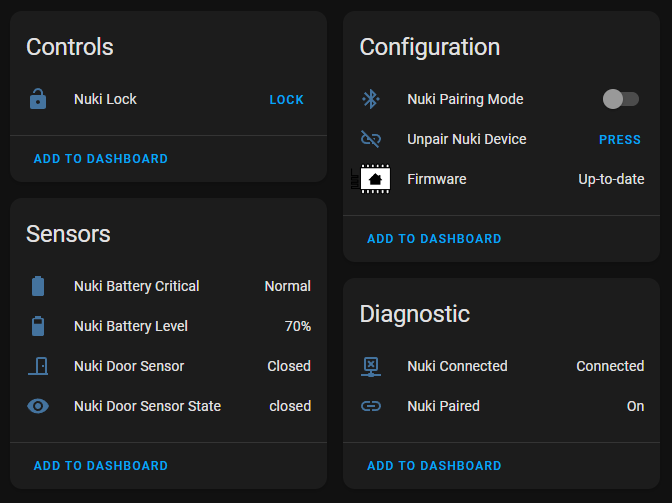Click the Controls card heading

[69, 47]
